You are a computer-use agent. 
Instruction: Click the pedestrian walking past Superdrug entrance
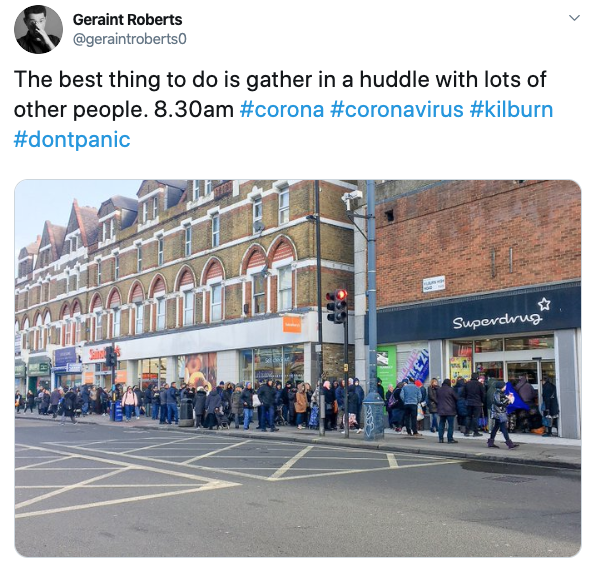pos(500,414)
